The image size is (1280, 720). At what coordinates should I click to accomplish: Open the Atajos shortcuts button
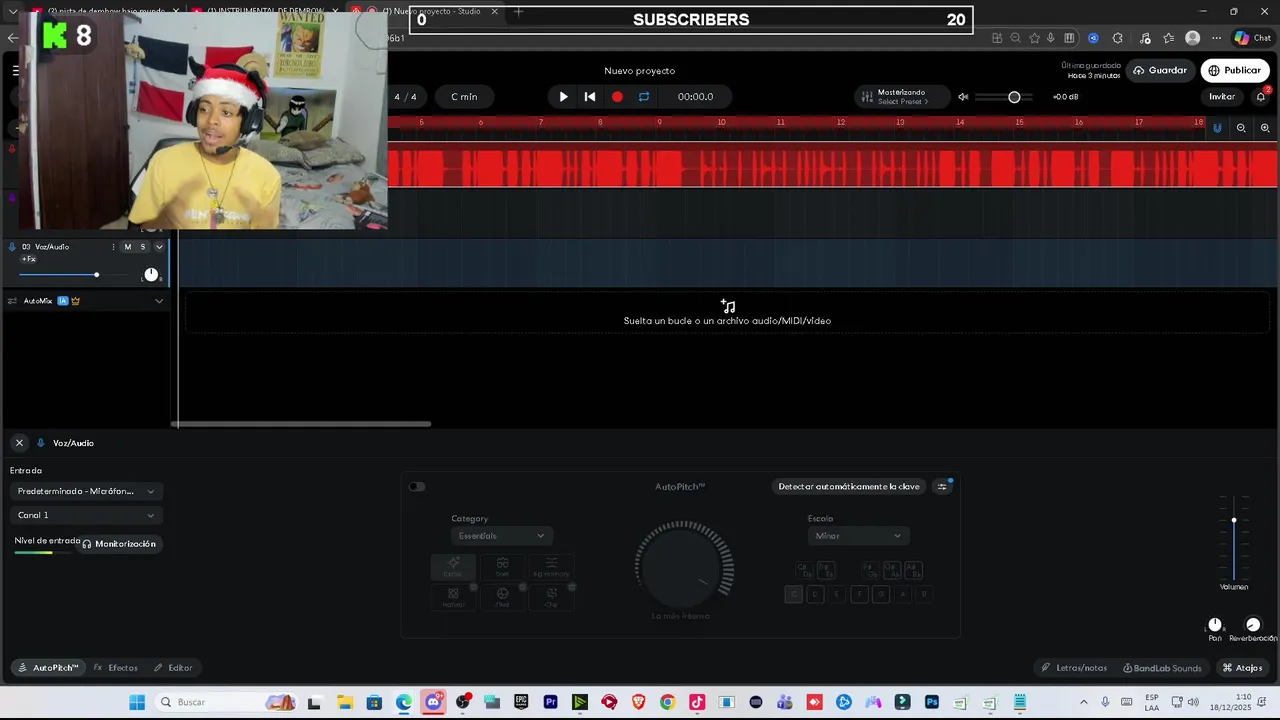pos(1242,668)
